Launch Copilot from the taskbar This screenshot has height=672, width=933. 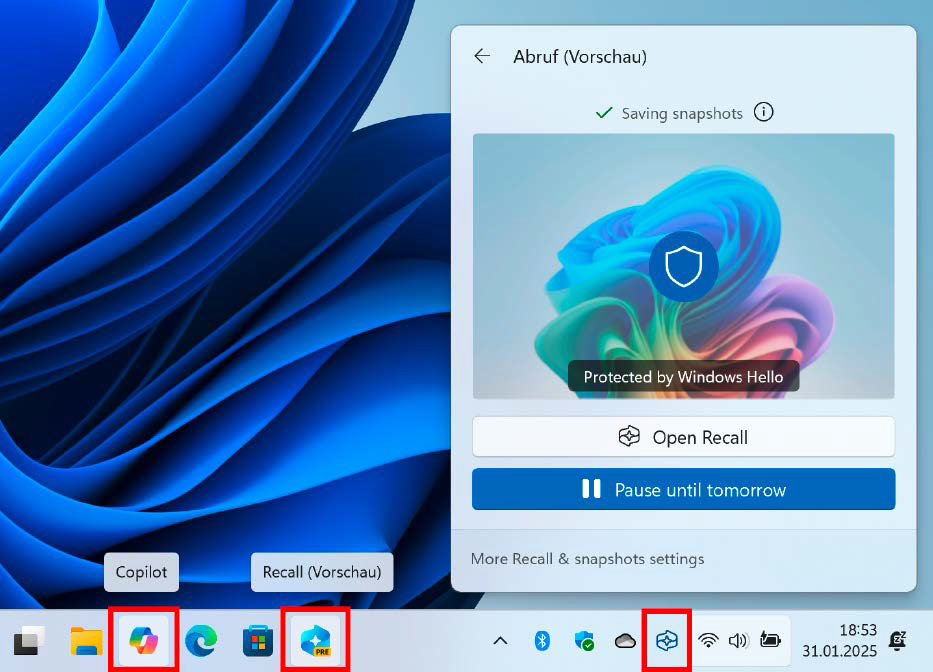point(144,640)
